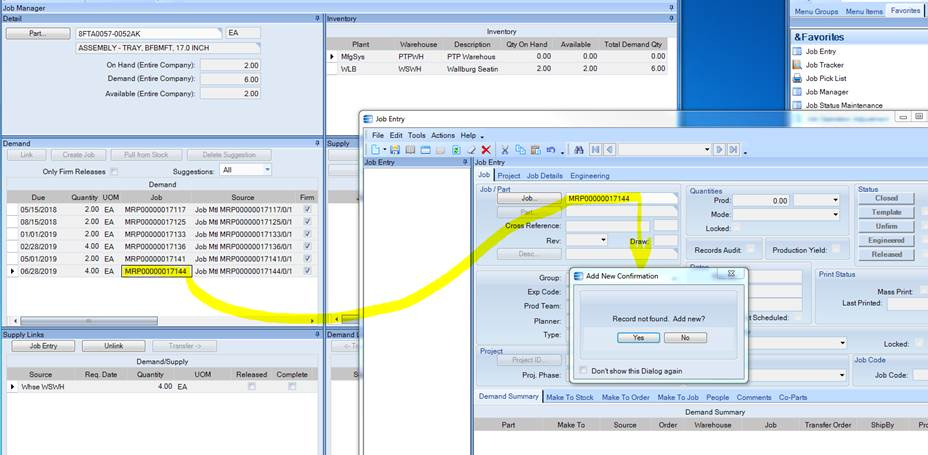Open the dropdown left of Locked label
Screen dimensions: 928x455
[842, 343]
